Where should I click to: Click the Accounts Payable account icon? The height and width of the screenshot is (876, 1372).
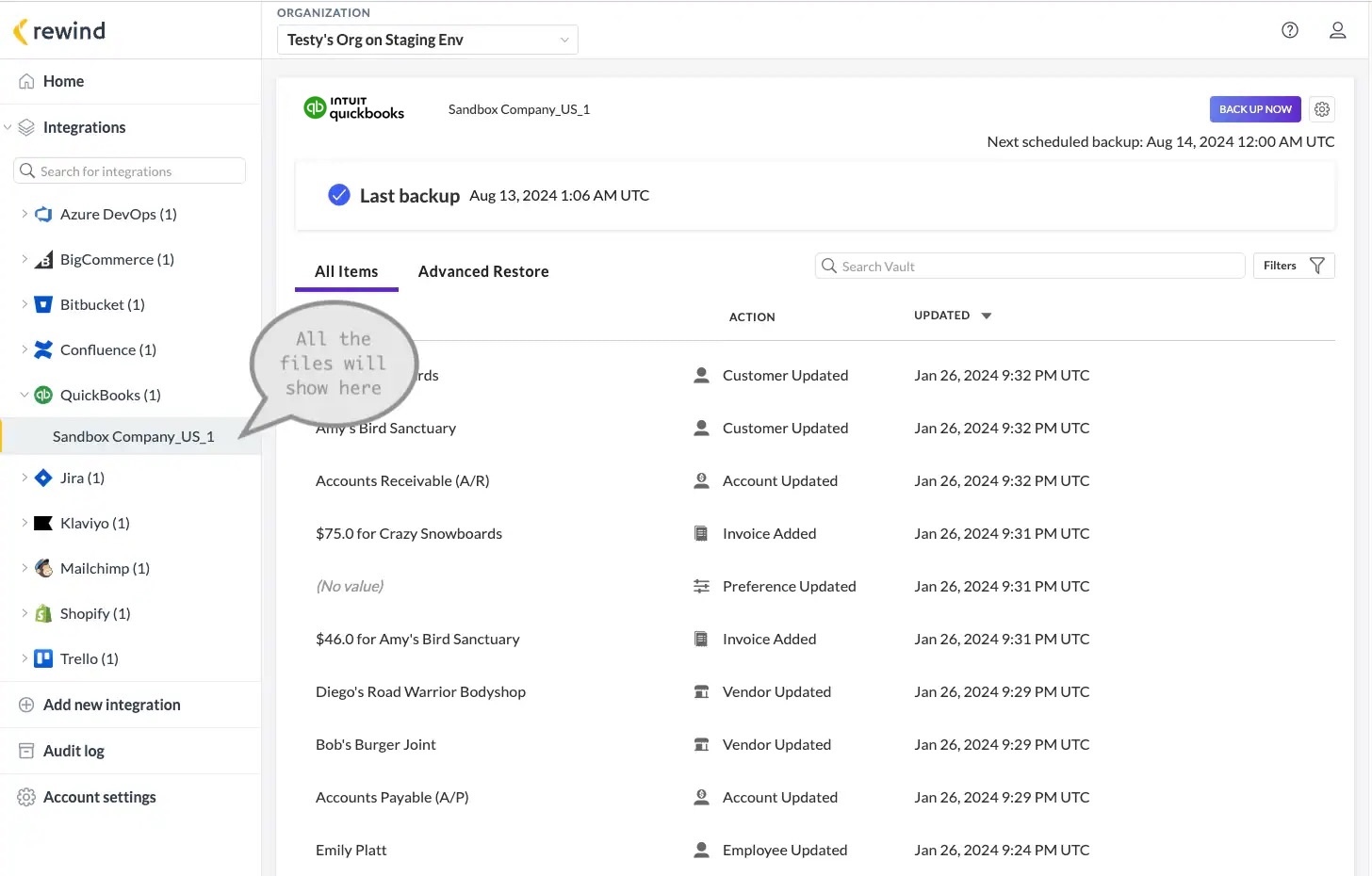tap(701, 797)
